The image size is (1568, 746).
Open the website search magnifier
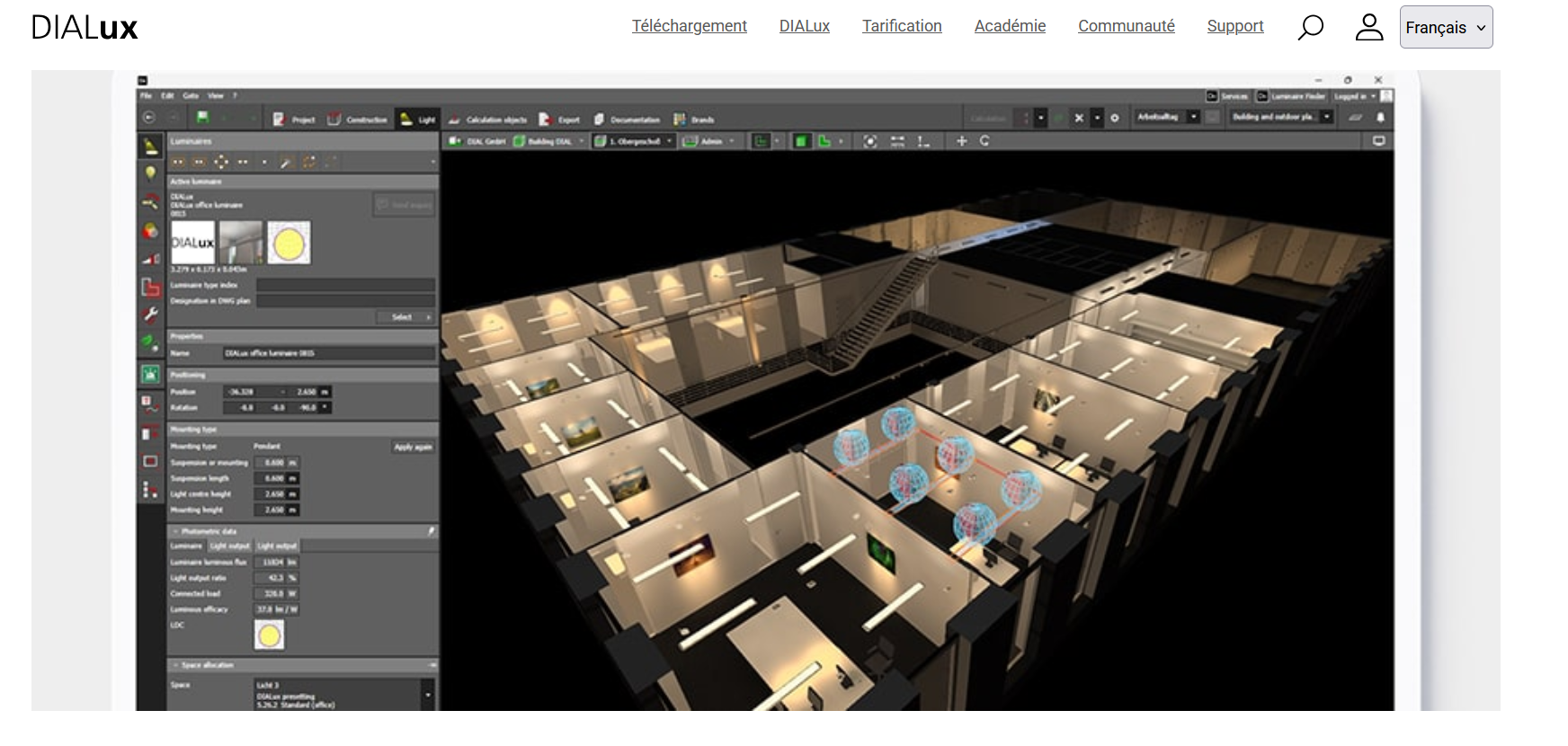(x=1310, y=27)
